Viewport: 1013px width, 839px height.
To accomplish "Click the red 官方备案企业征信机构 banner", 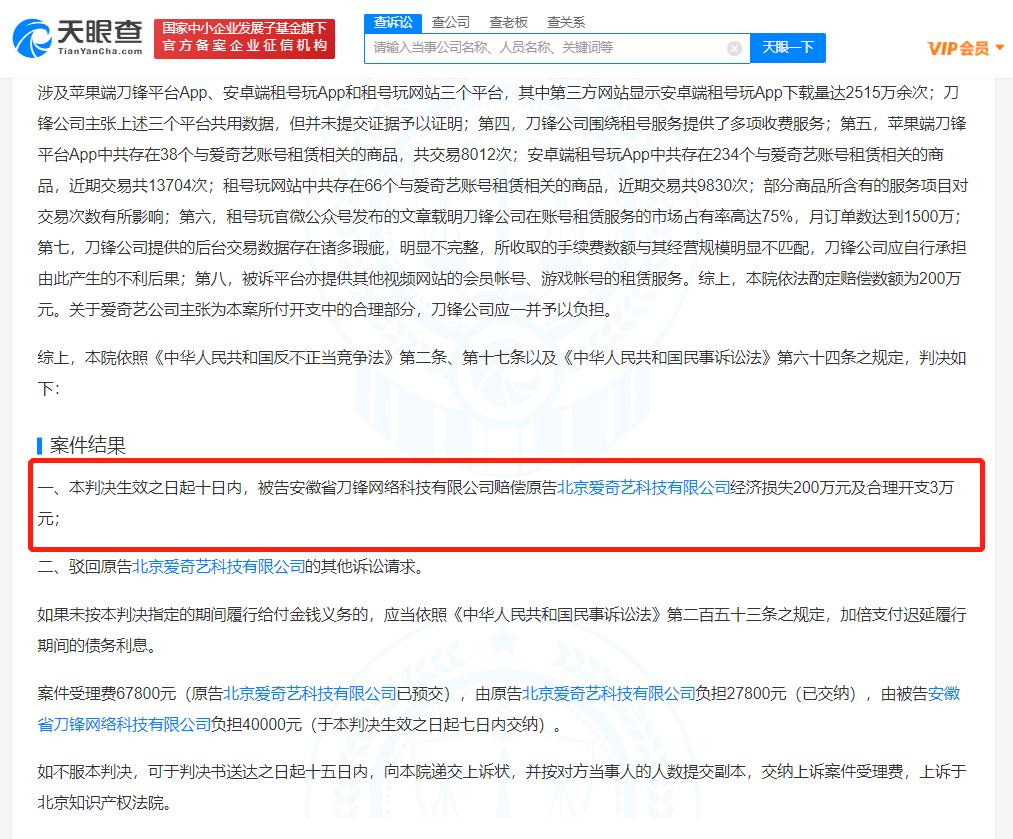I will (244, 39).
